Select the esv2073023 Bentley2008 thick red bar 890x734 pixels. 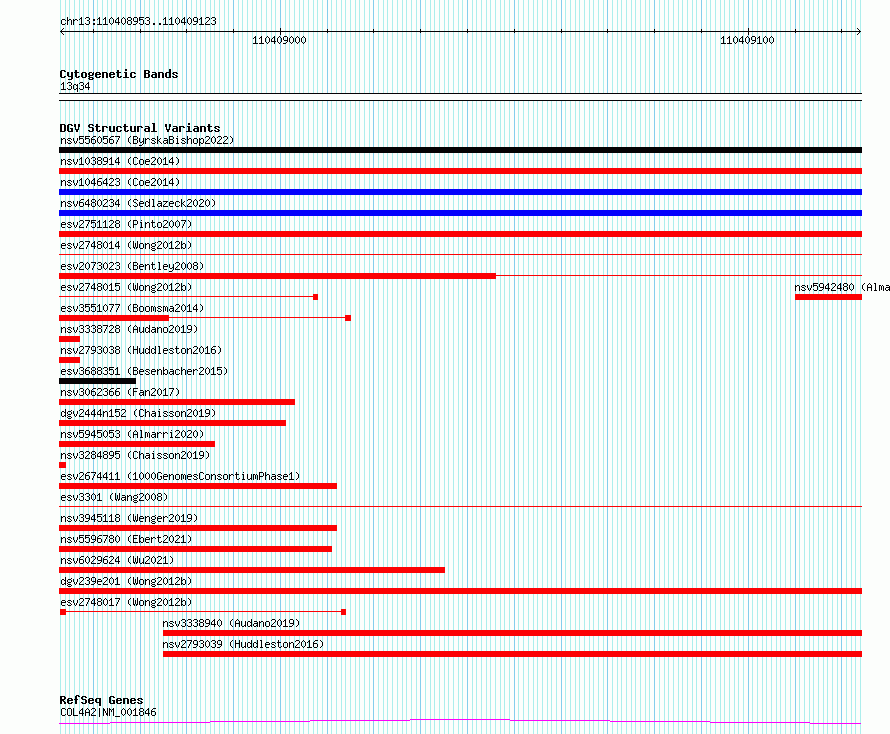coord(278,276)
